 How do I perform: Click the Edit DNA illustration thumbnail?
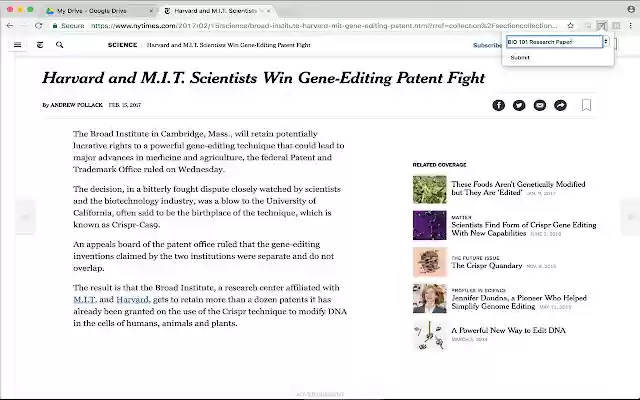tap(429, 336)
